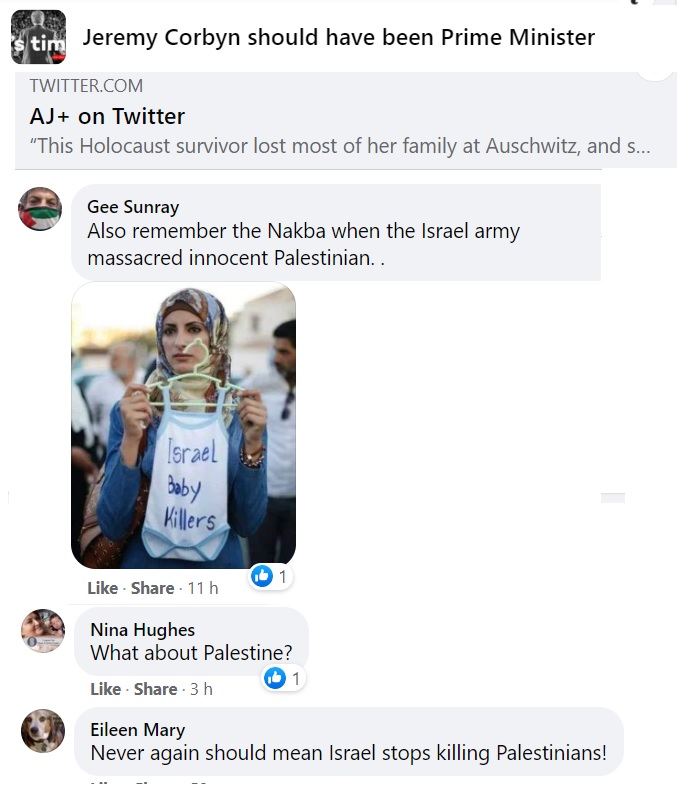Open the Jeremy Corbyn page title

338,38
